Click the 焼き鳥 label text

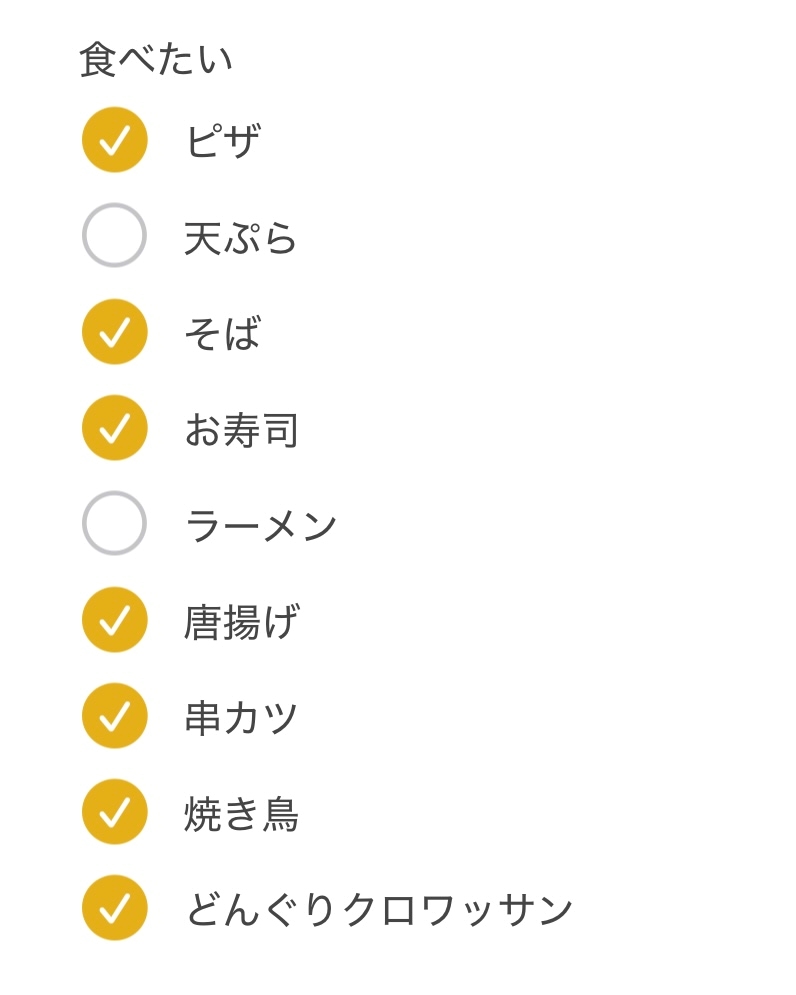pyautogui.click(x=241, y=814)
